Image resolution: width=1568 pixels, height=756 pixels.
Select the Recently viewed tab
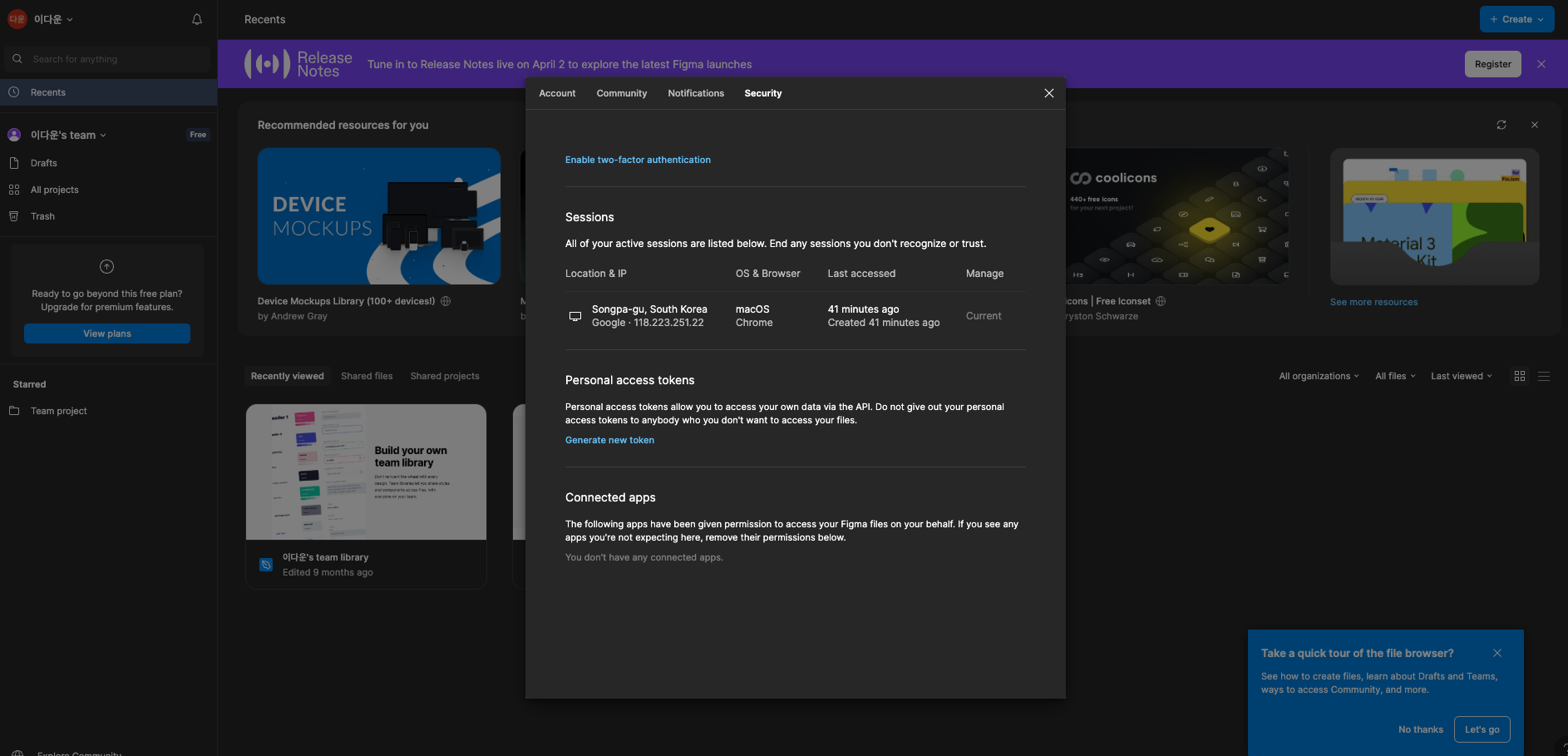pyautogui.click(x=288, y=376)
